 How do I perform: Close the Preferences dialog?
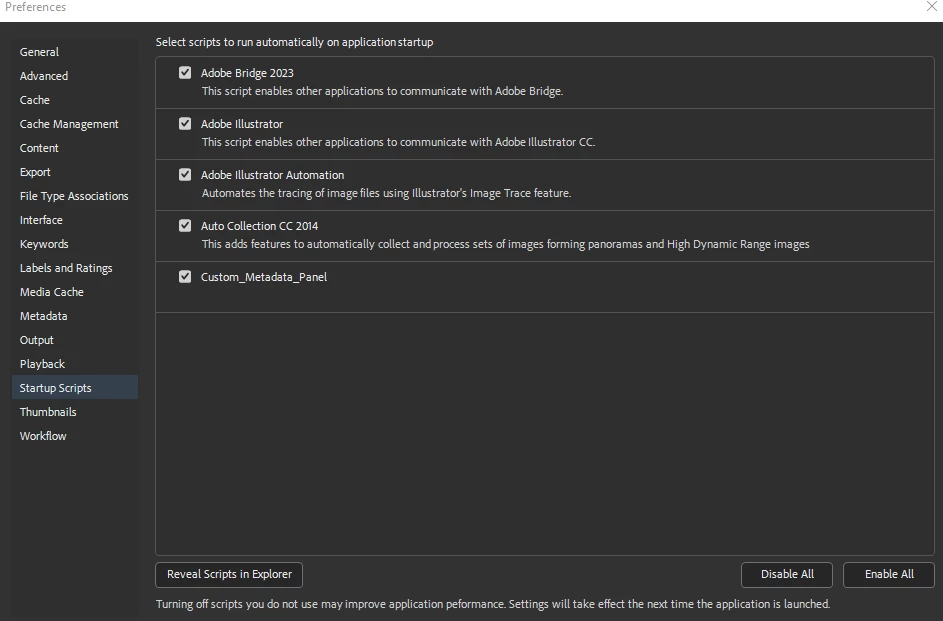tap(932, 7)
